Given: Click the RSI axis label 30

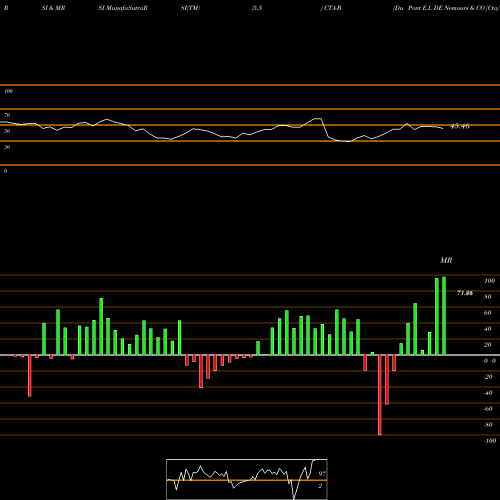Looking at the screenshot, I should click(7, 147).
